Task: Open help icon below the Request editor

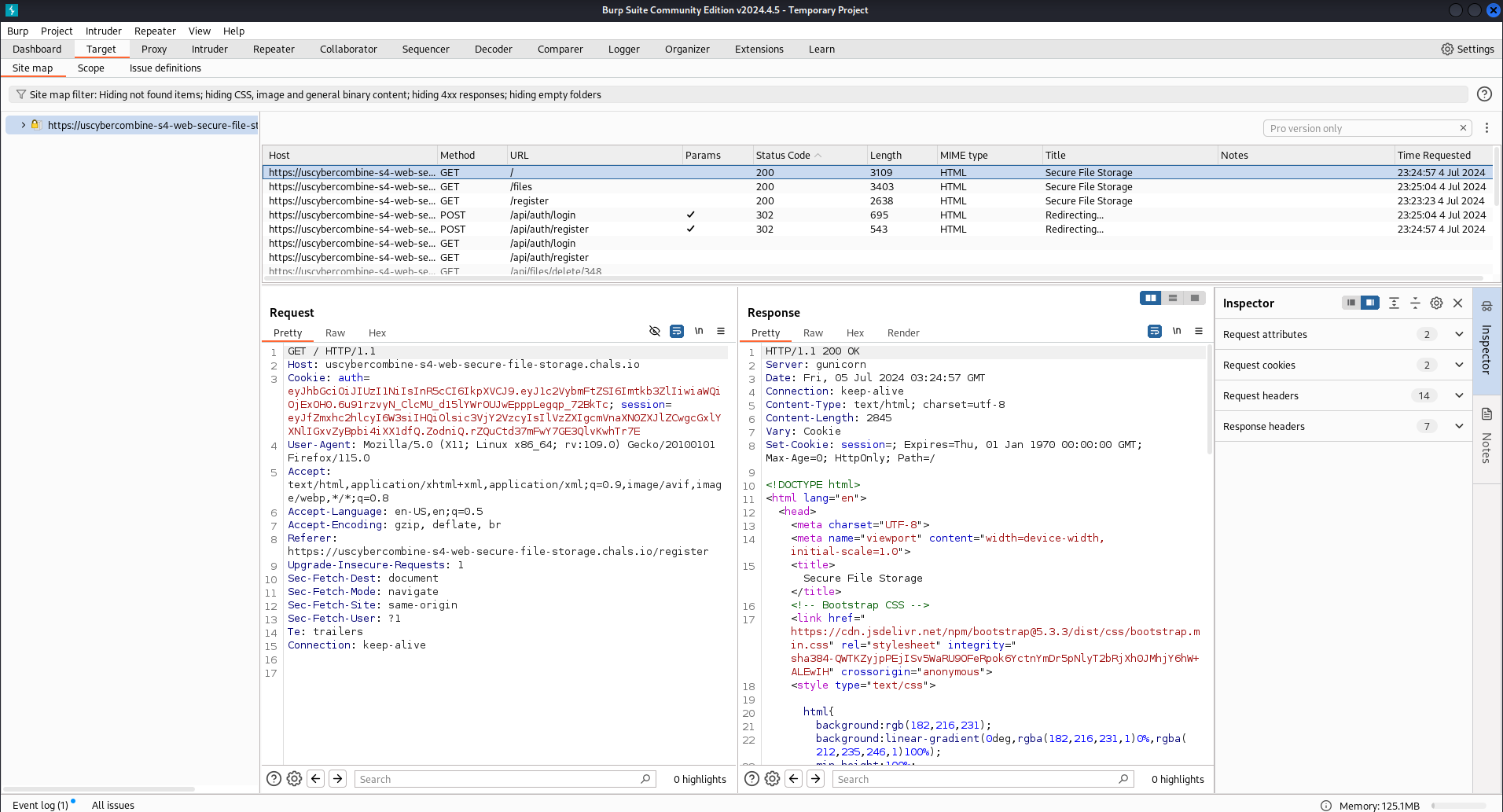Action: pos(274,779)
